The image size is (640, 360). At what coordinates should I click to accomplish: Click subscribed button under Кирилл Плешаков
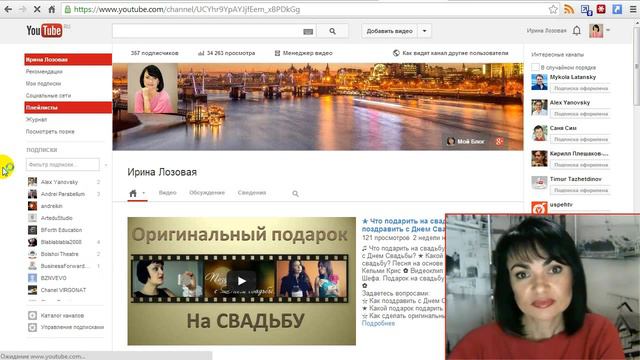580,165
